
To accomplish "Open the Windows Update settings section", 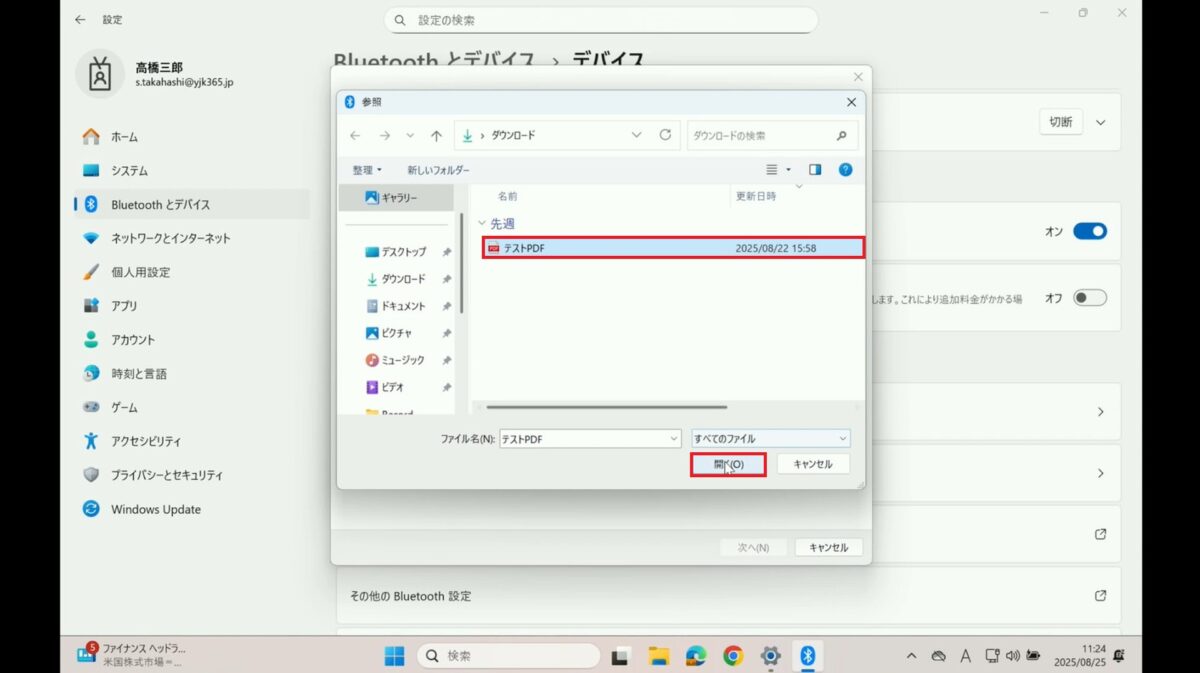I will coord(155,509).
